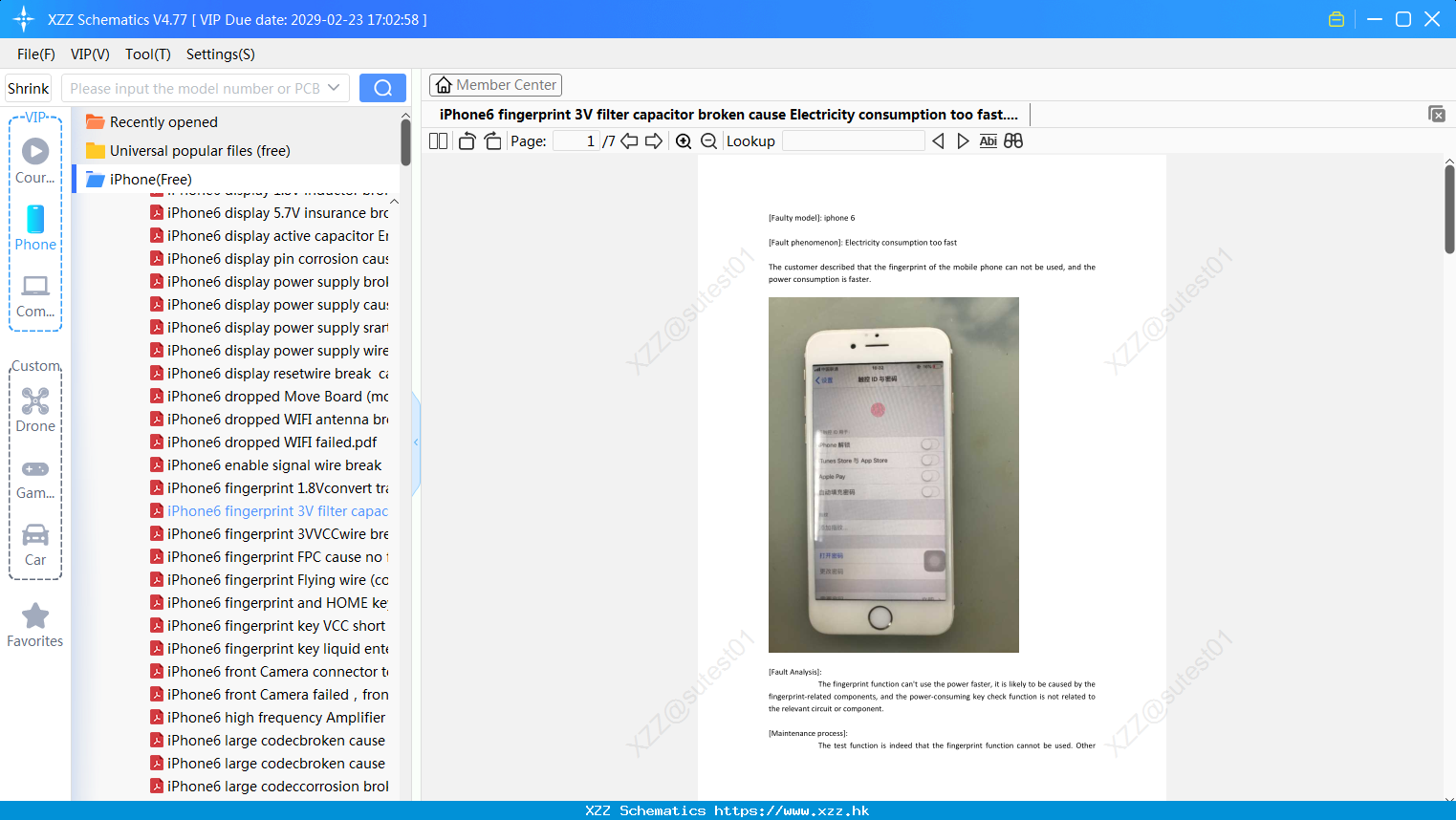
Task: Collapse the file list panel handle
Action: (x=416, y=442)
